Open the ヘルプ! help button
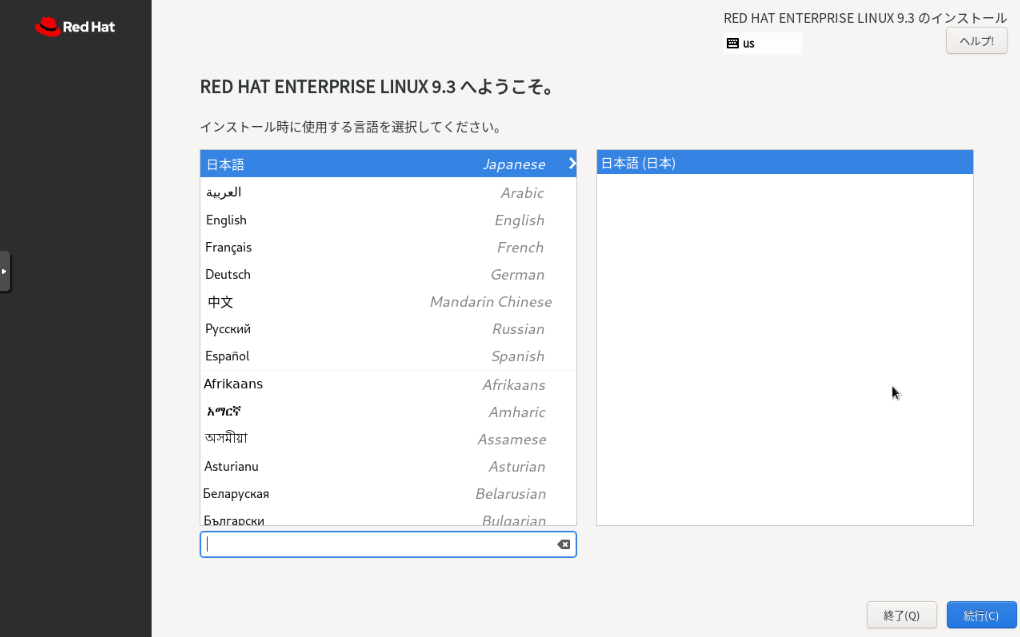This screenshot has height=637, width=1020. point(976,41)
